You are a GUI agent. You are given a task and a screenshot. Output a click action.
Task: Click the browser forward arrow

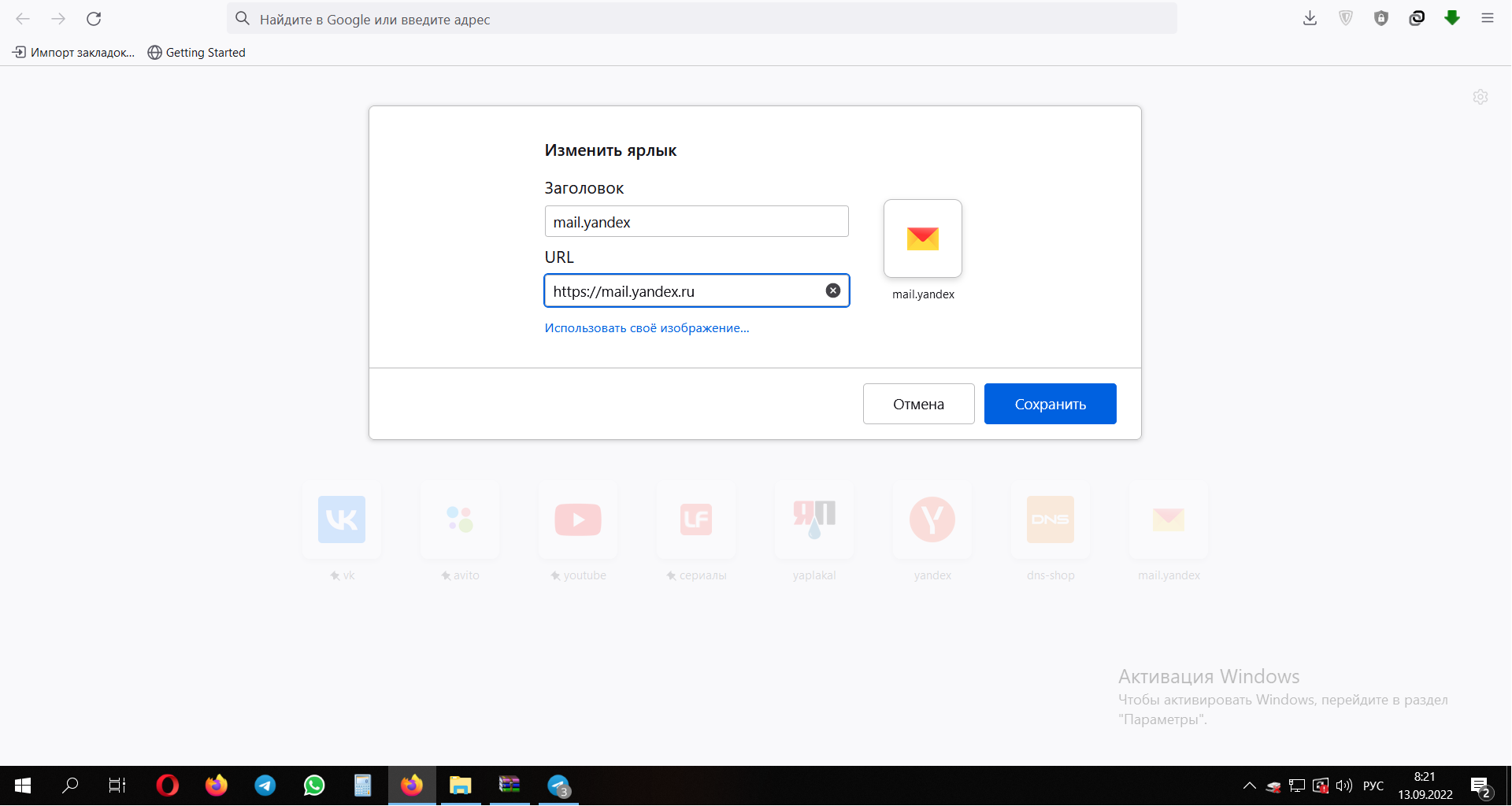pos(58,19)
